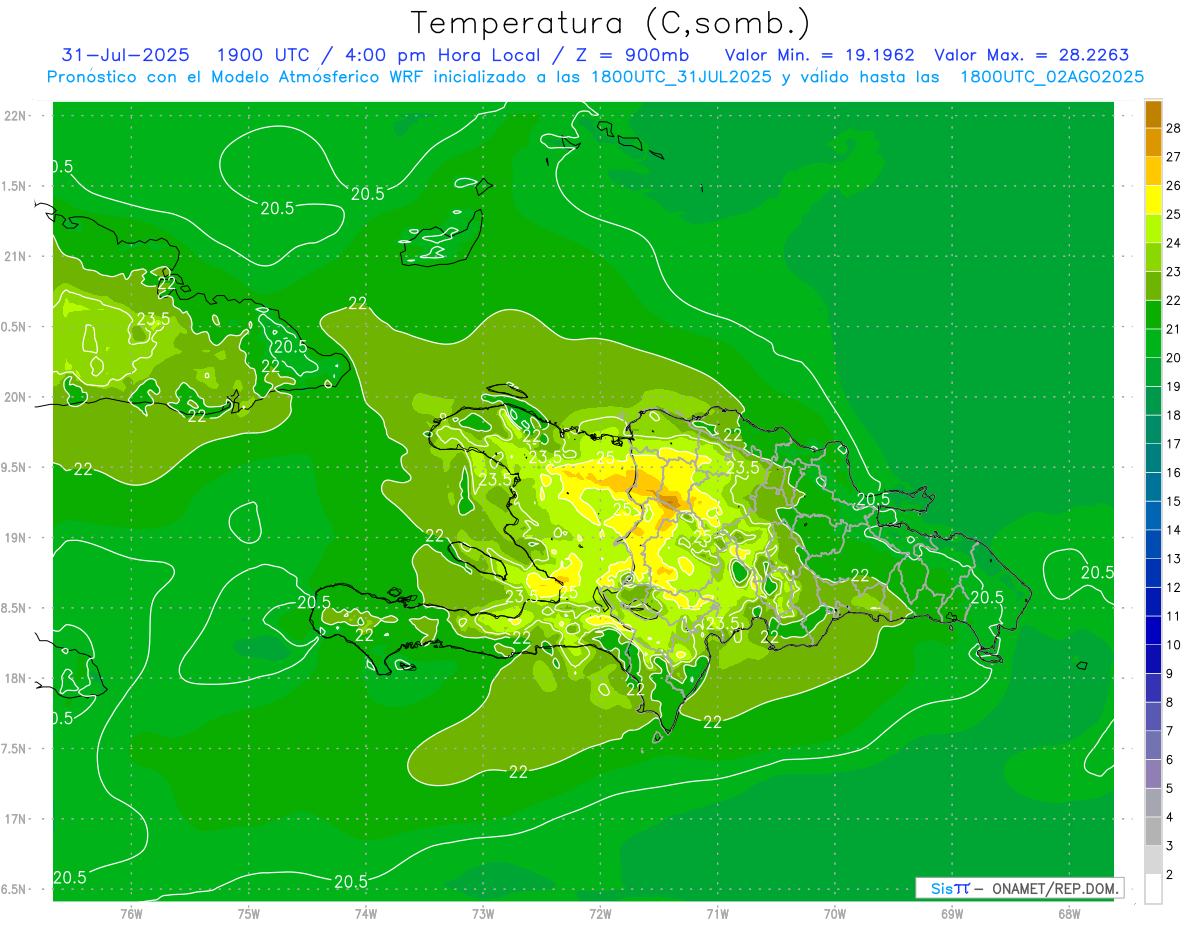The image size is (1200, 927).
Task: Click the legend value label 28
Action: pyautogui.click(x=1174, y=128)
